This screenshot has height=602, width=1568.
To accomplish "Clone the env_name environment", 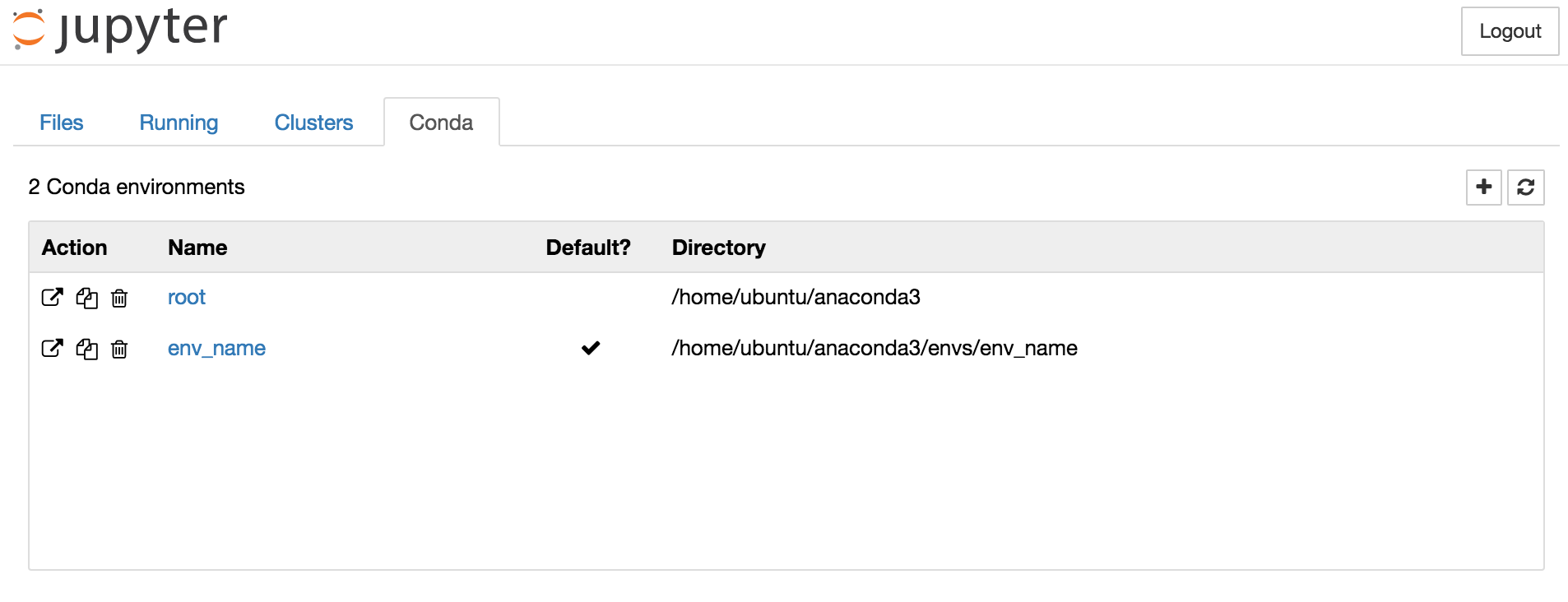I will 86,349.
